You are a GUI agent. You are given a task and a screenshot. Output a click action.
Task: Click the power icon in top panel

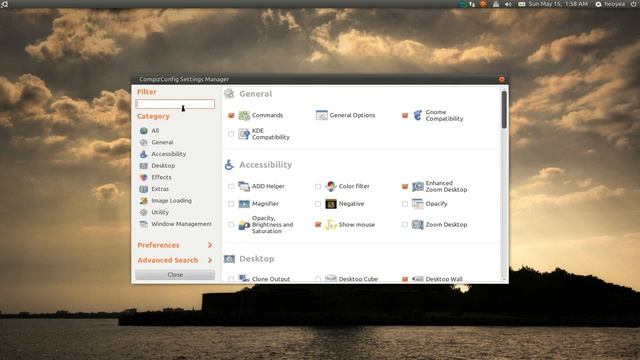click(x=633, y=4)
